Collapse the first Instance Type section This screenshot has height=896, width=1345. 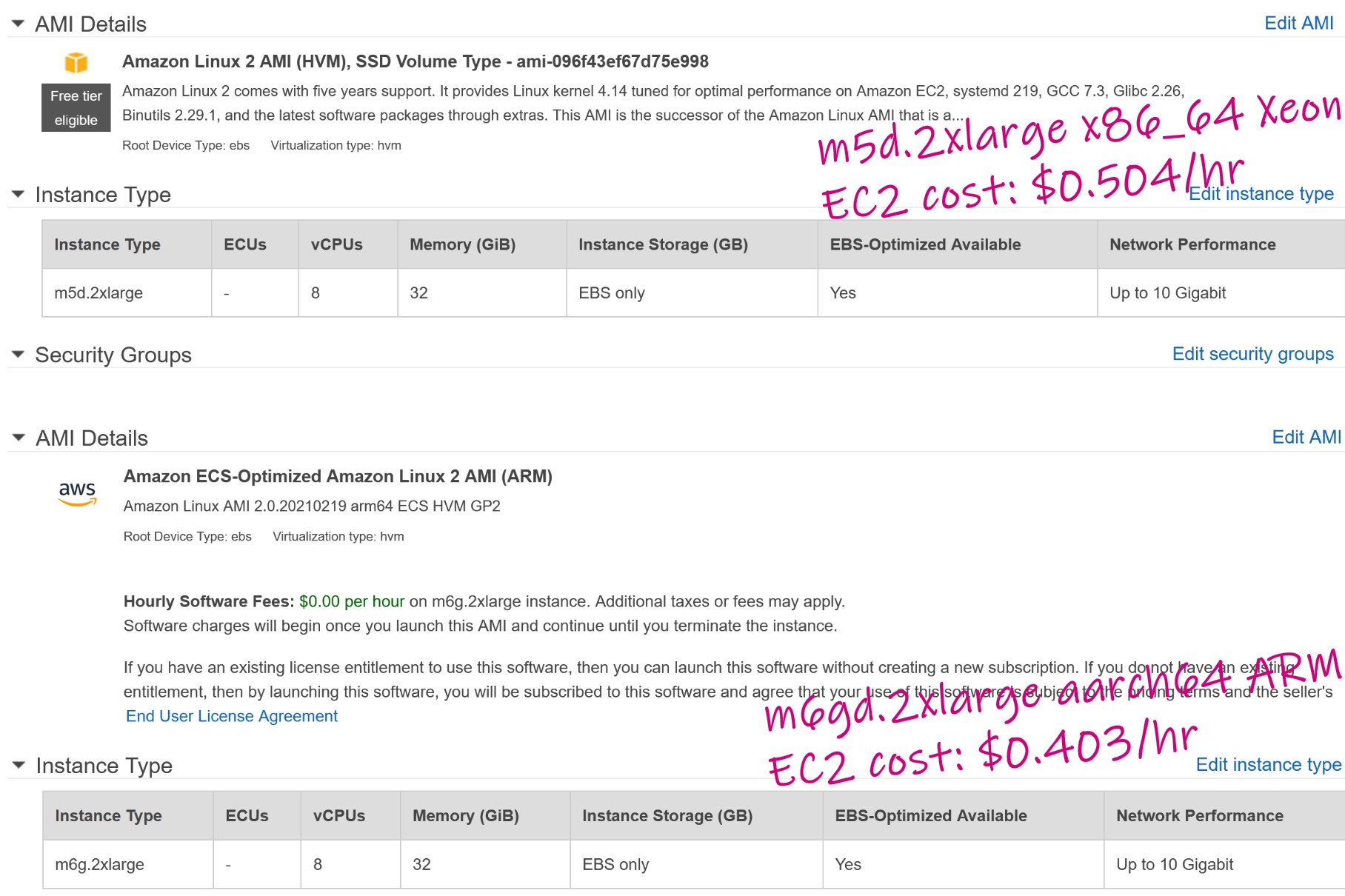pyautogui.click(x=19, y=194)
